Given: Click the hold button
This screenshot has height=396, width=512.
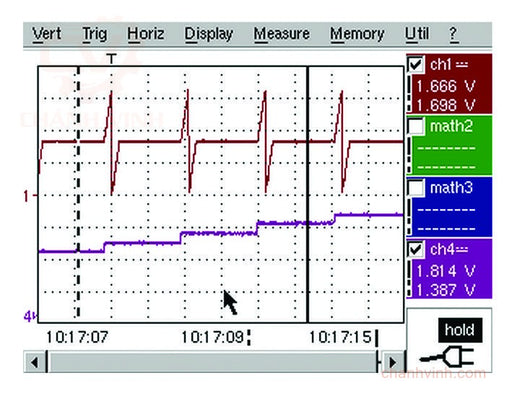Looking at the screenshot, I should (x=460, y=330).
